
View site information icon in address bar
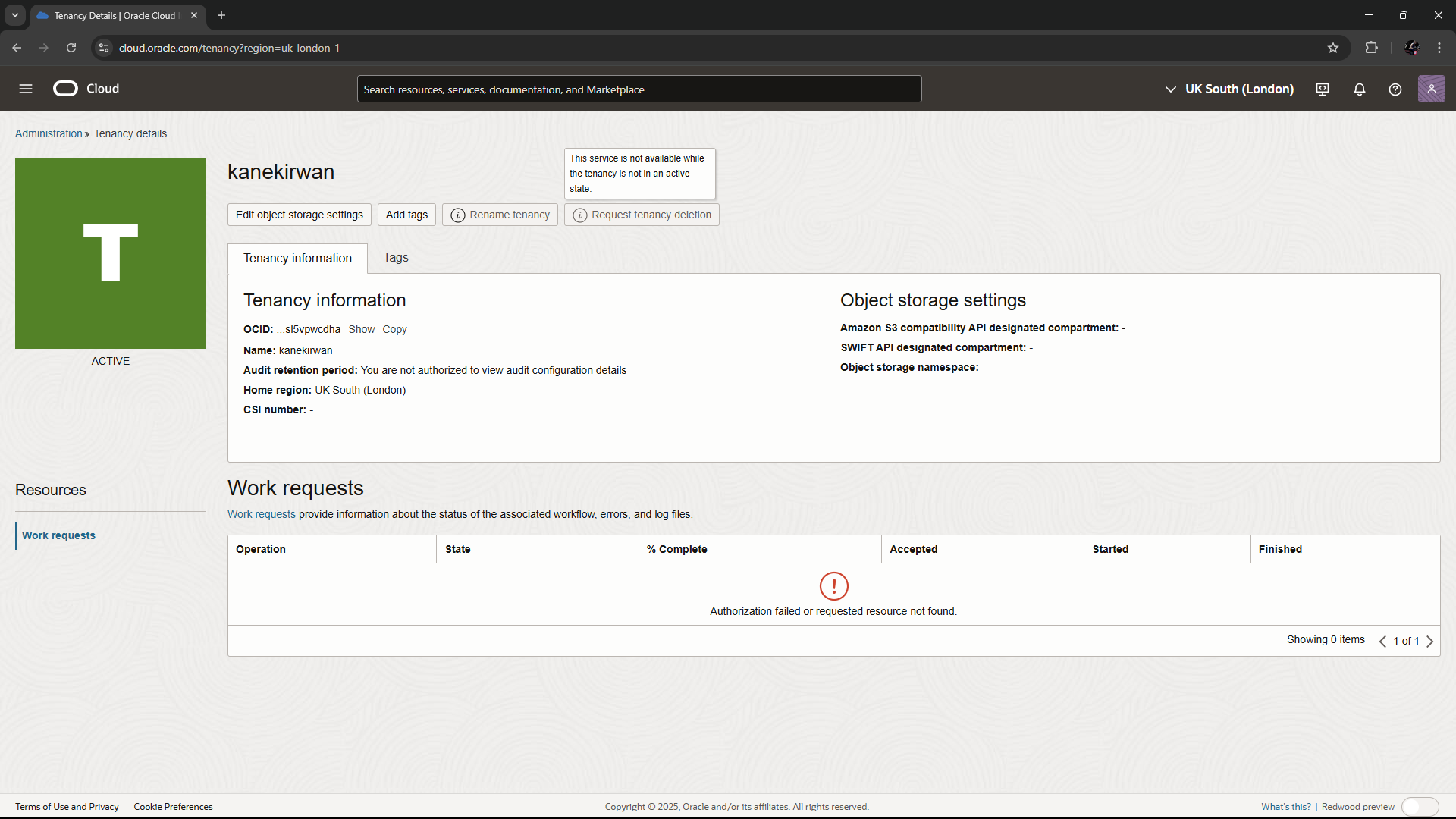pos(104,48)
